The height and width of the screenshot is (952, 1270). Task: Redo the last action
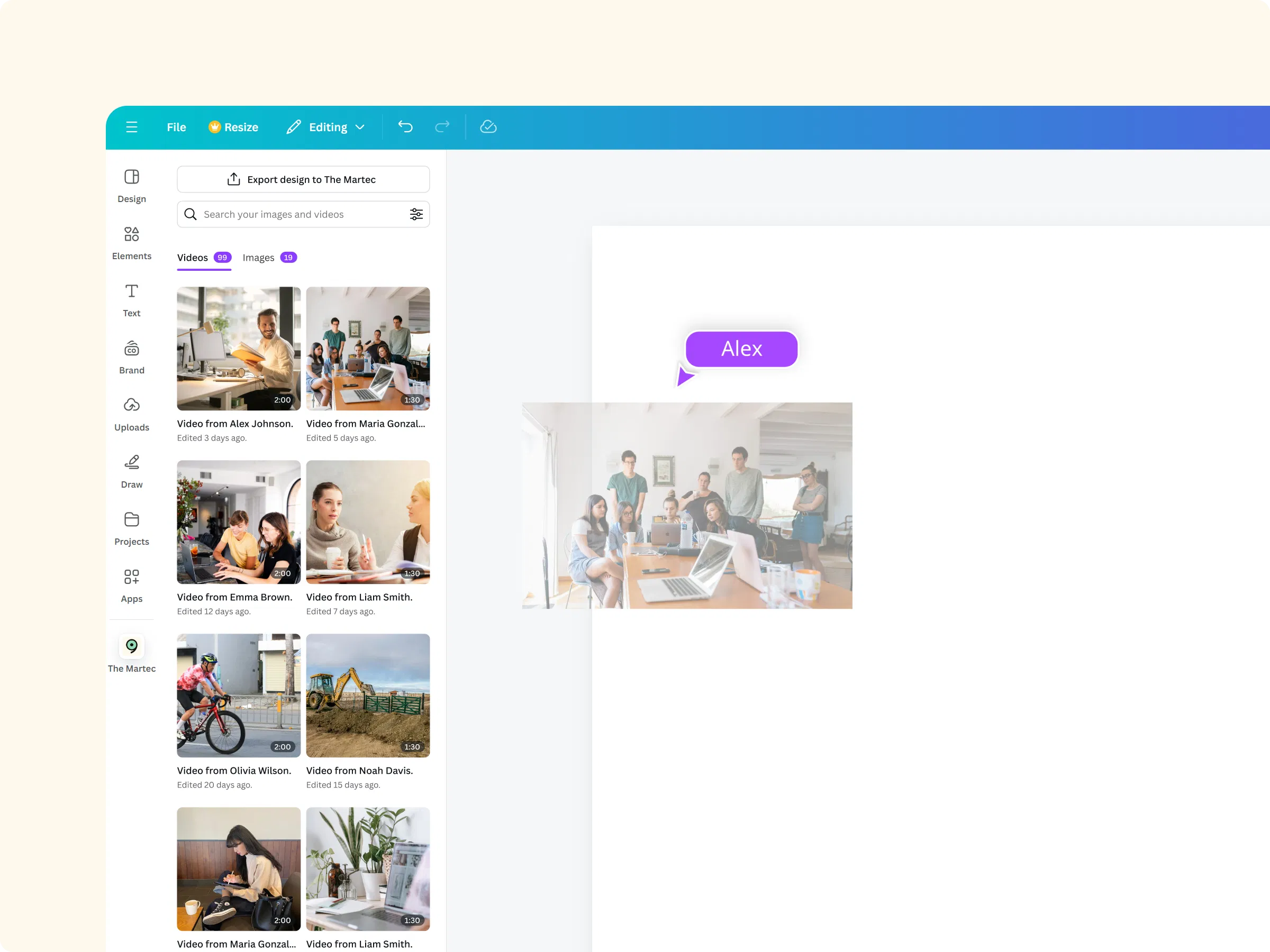(442, 127)
